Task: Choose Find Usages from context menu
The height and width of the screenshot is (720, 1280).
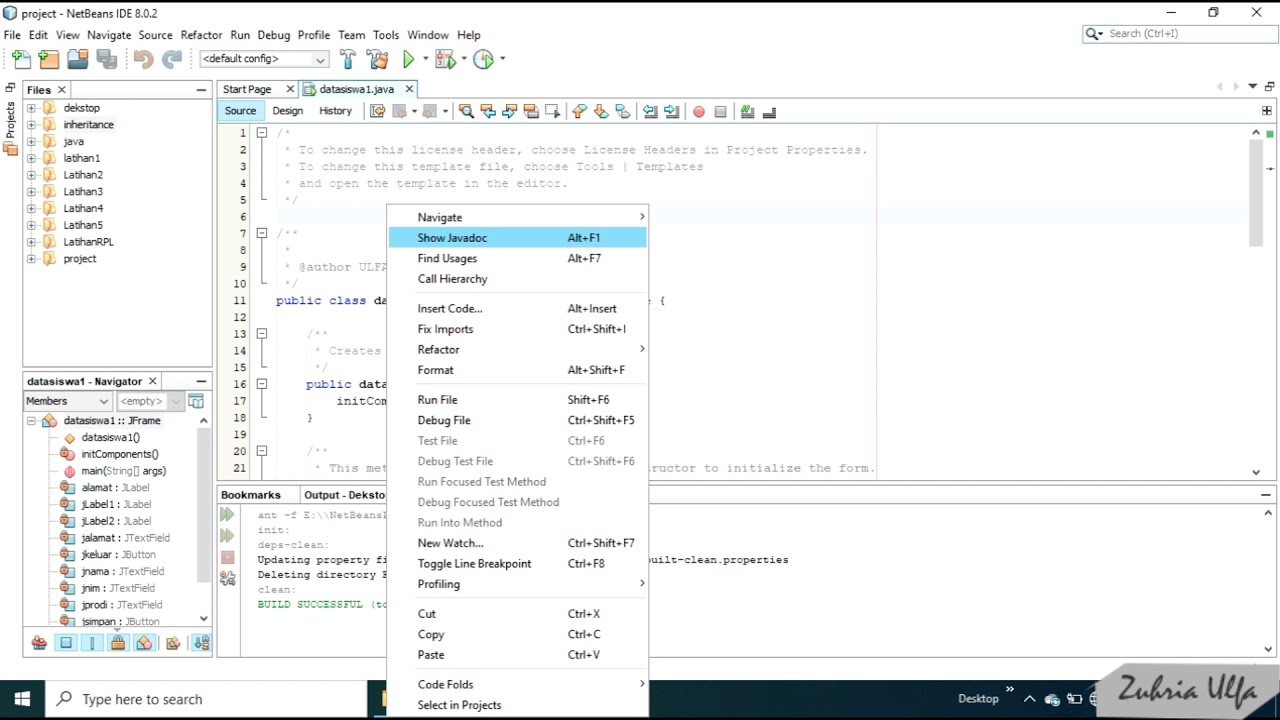Action: coord(518,258)
